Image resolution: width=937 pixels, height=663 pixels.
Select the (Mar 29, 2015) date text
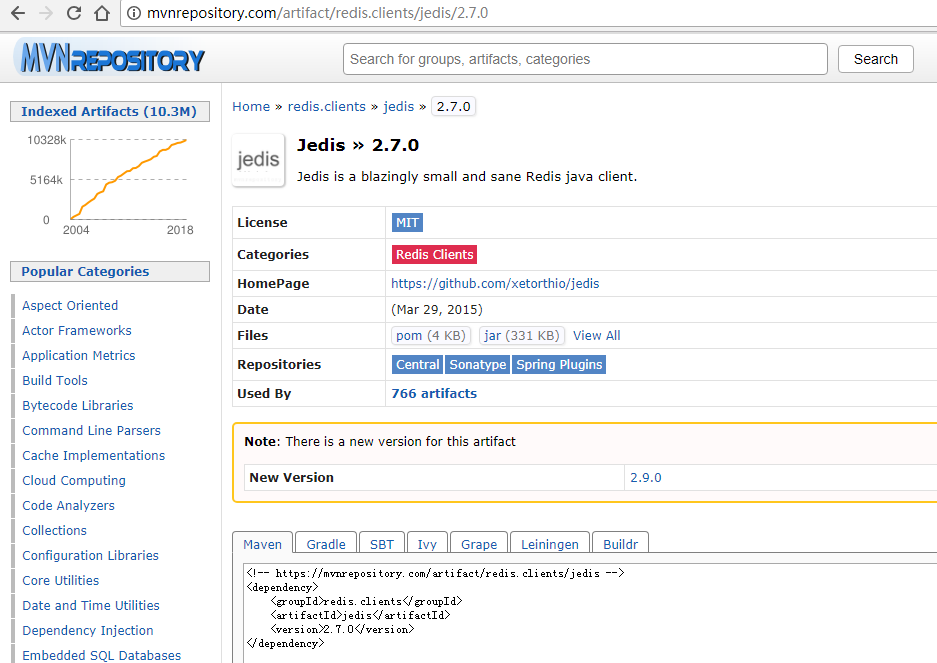coord(437,310)
